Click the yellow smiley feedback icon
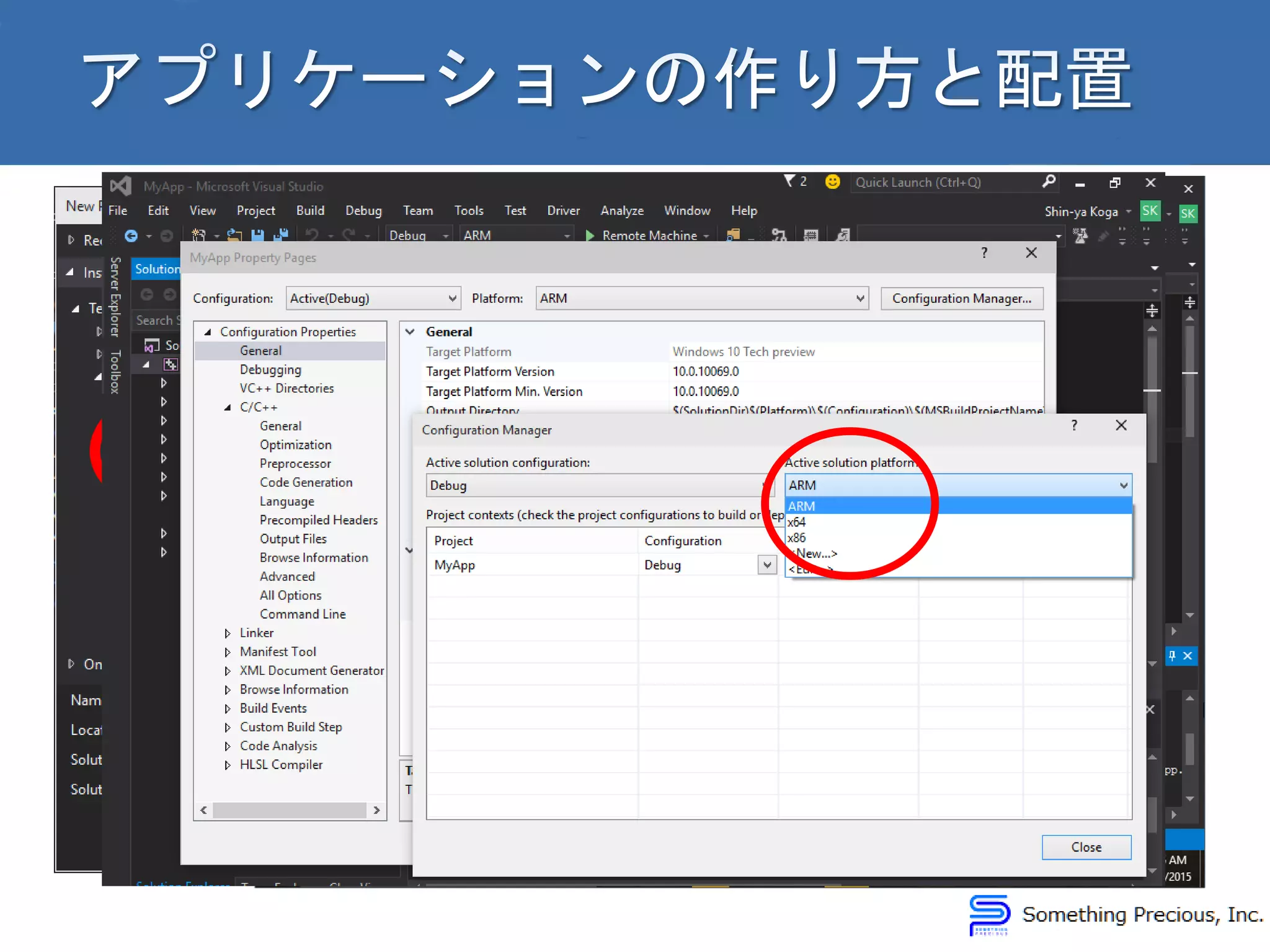The height and width of the screenshot is (952, 1270). (832, 182)
